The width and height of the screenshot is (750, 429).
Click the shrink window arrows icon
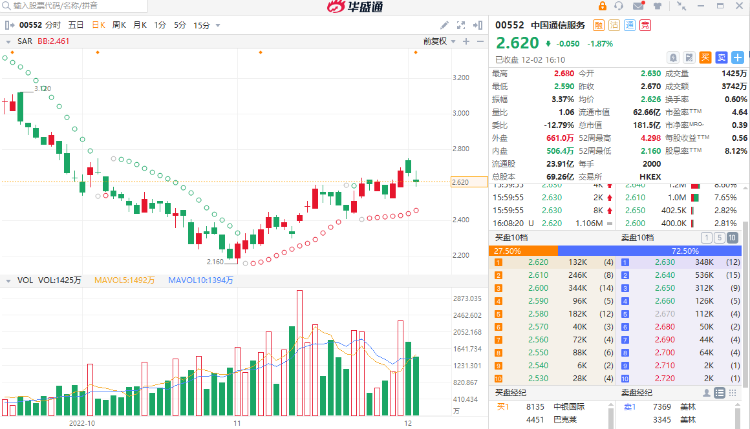pyautogui.click(x=682, y=6)
